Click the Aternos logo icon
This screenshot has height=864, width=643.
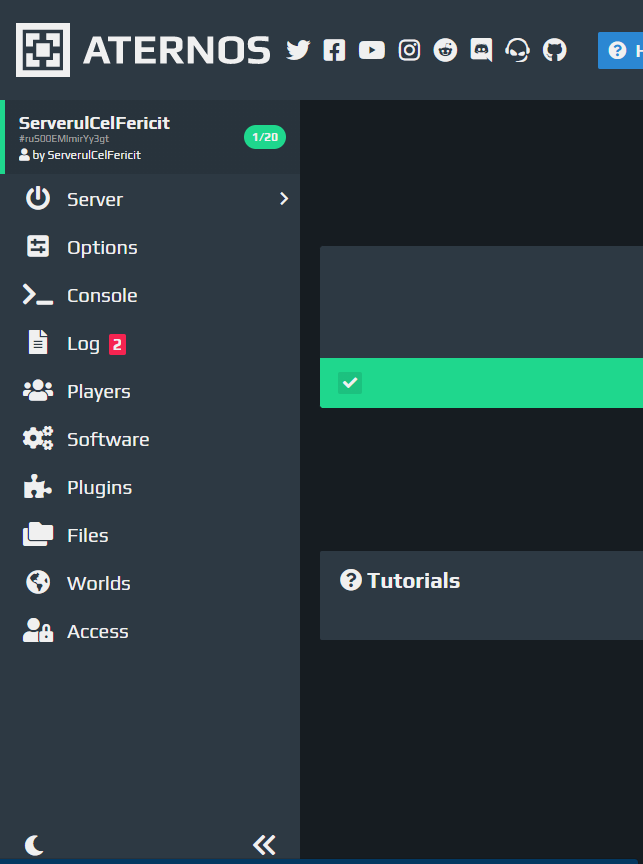tap(42, 50)
